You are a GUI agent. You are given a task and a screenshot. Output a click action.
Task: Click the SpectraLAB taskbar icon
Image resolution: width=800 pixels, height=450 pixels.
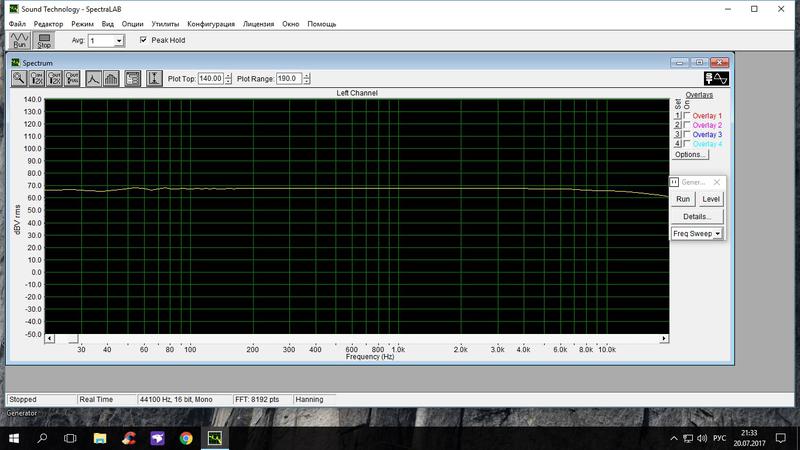pos(215,438)
